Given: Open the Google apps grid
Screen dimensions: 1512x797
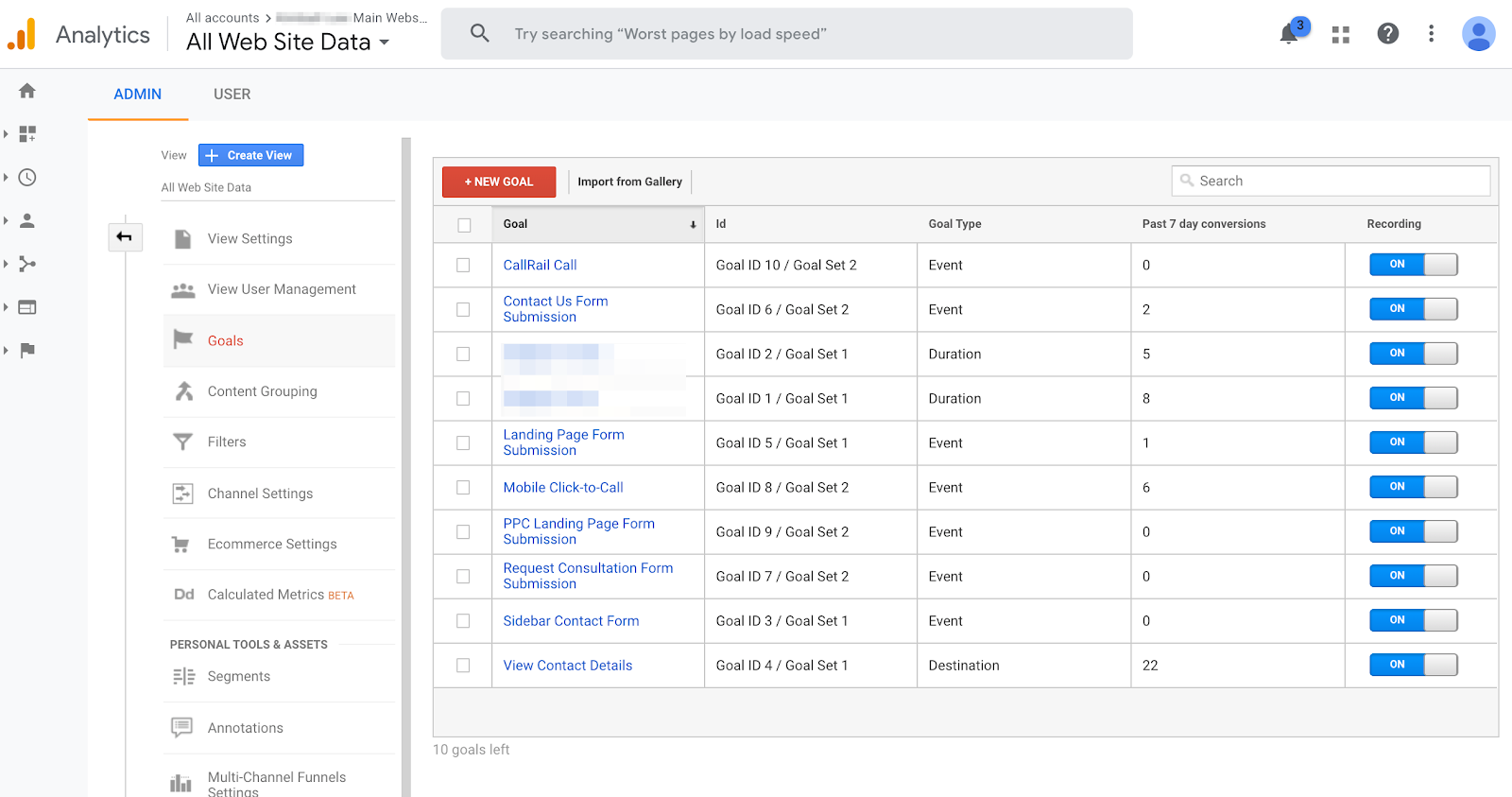Looking at the screenshot, I should click(1340, 35).
